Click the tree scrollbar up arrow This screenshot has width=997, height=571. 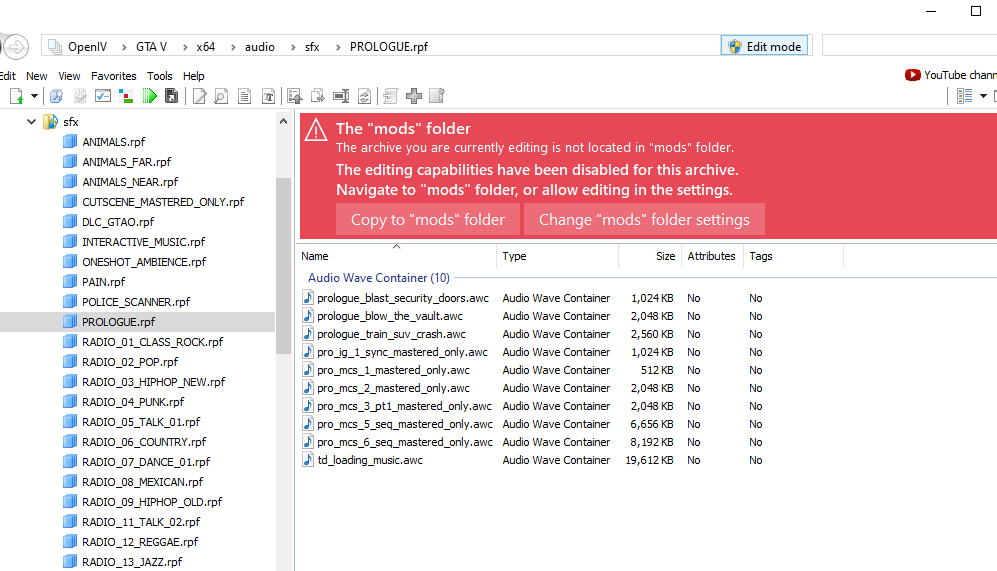(x=284, y=121)
